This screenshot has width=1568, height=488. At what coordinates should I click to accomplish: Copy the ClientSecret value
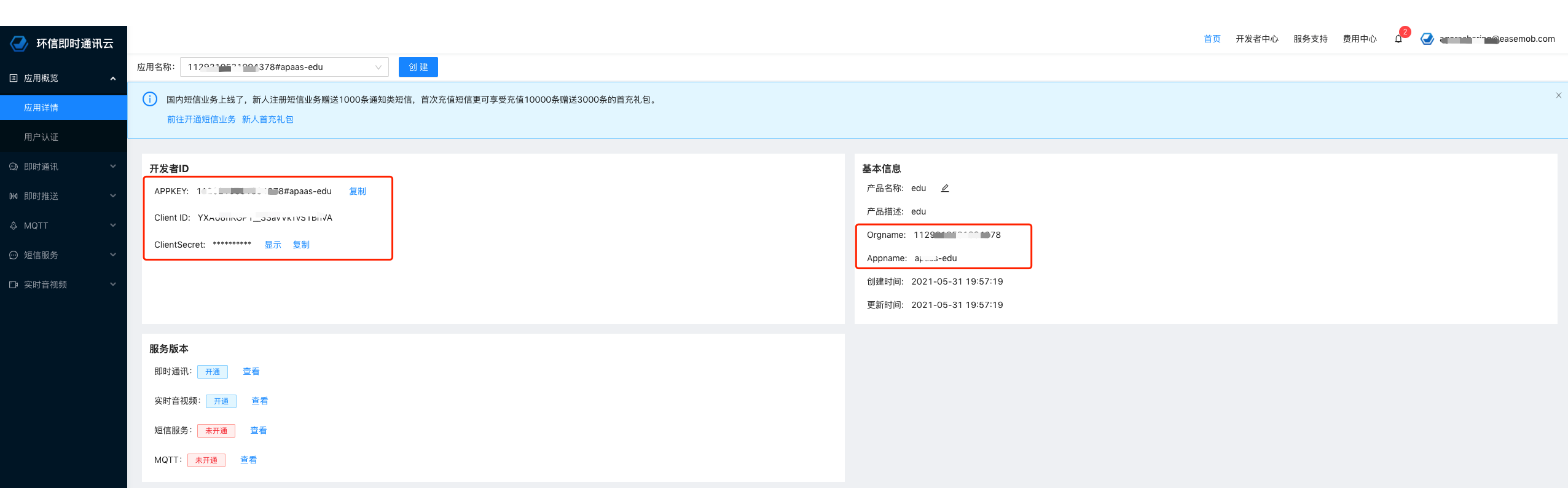pyautogui.click(x=301, y=245)
